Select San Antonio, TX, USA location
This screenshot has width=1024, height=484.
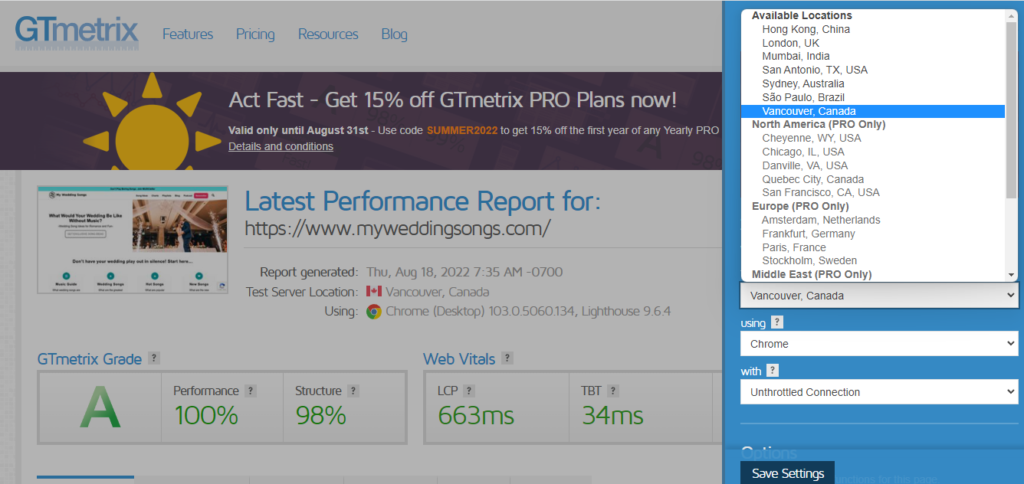pos(872,70)
